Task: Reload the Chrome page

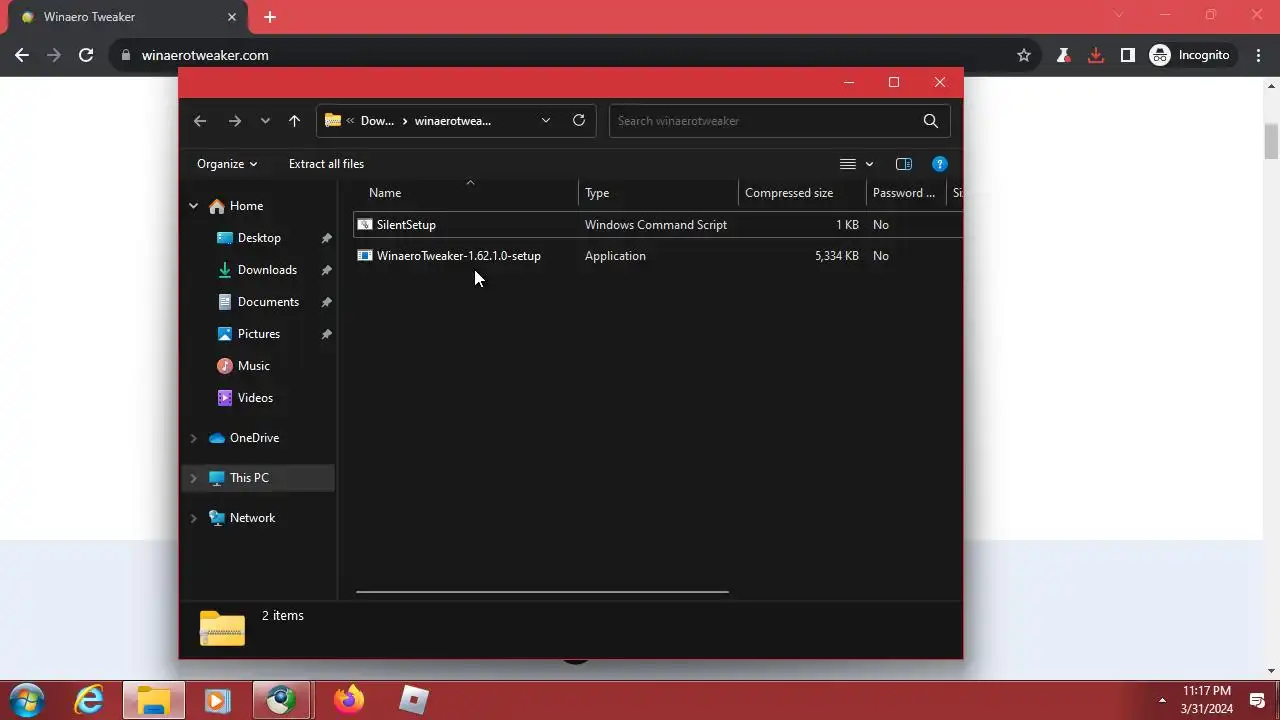Action: (x=86, y=55)
